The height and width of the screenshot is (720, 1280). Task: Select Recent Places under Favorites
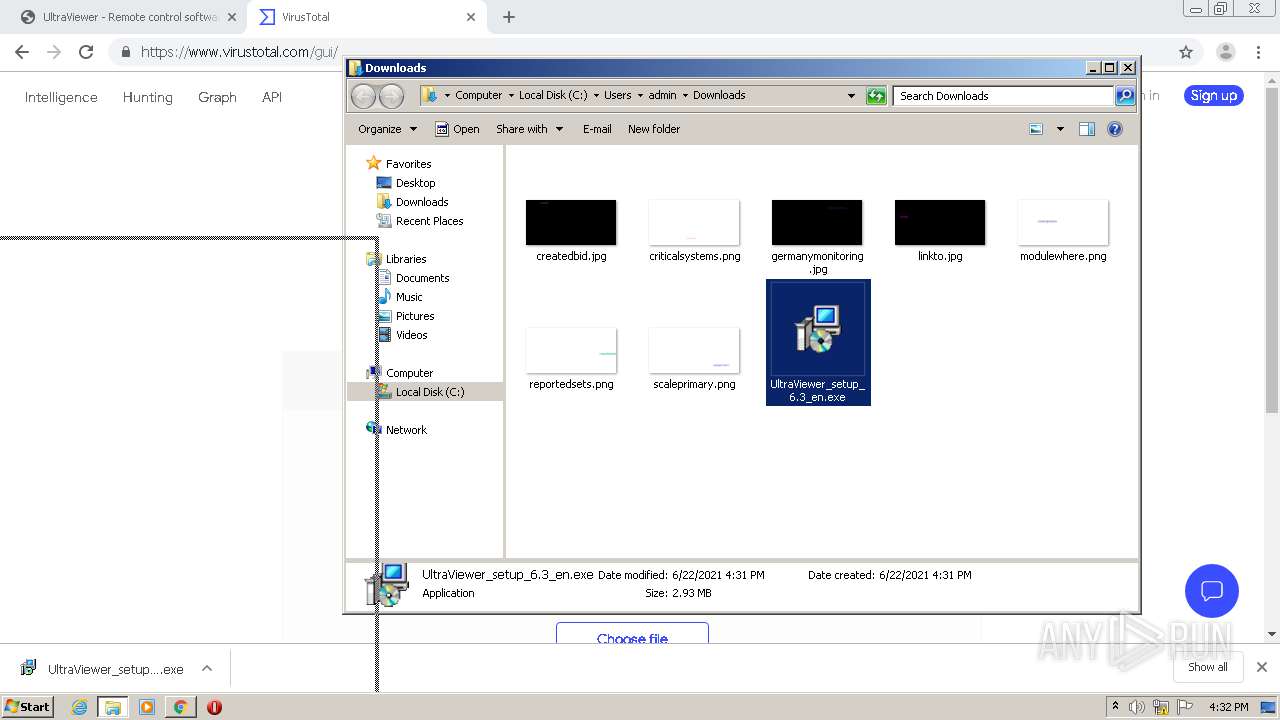coord(429,221)
